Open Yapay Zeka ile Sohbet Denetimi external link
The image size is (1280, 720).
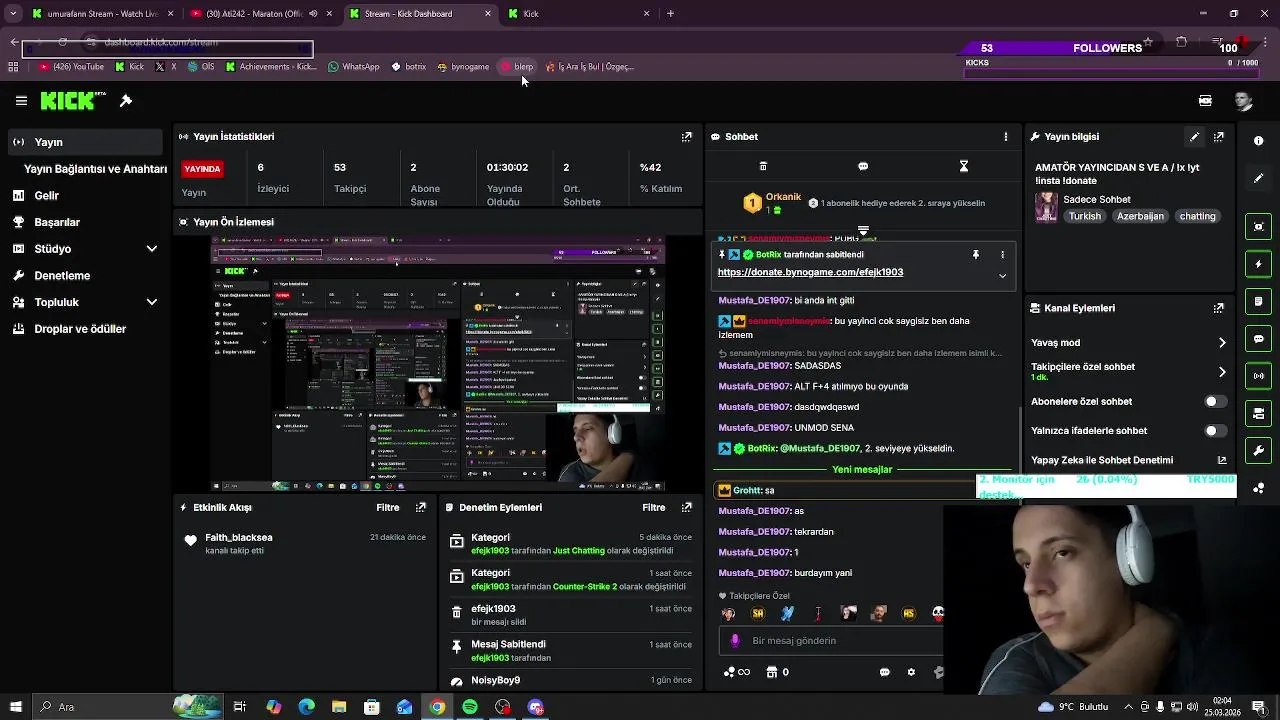(1222, 460)
